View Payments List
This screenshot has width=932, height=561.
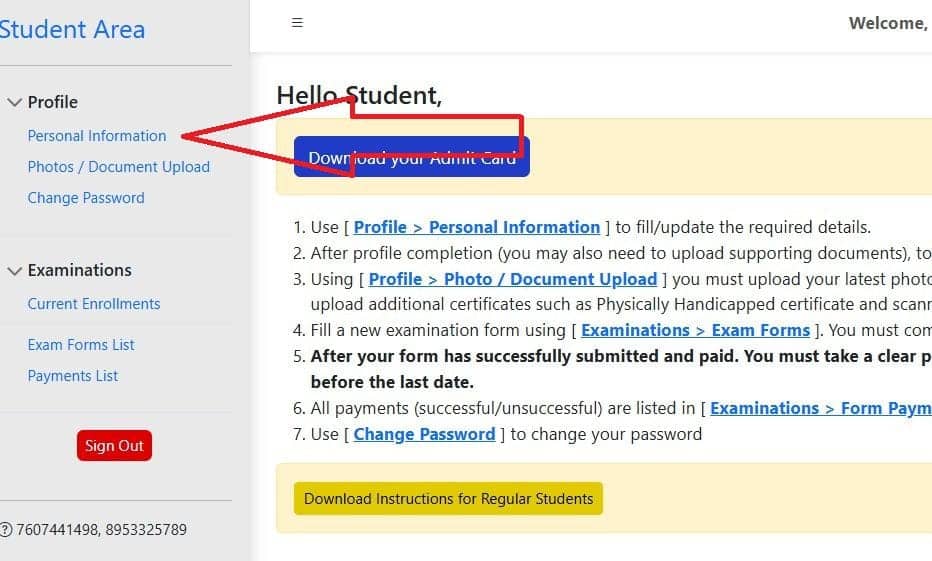pos(73,376)
